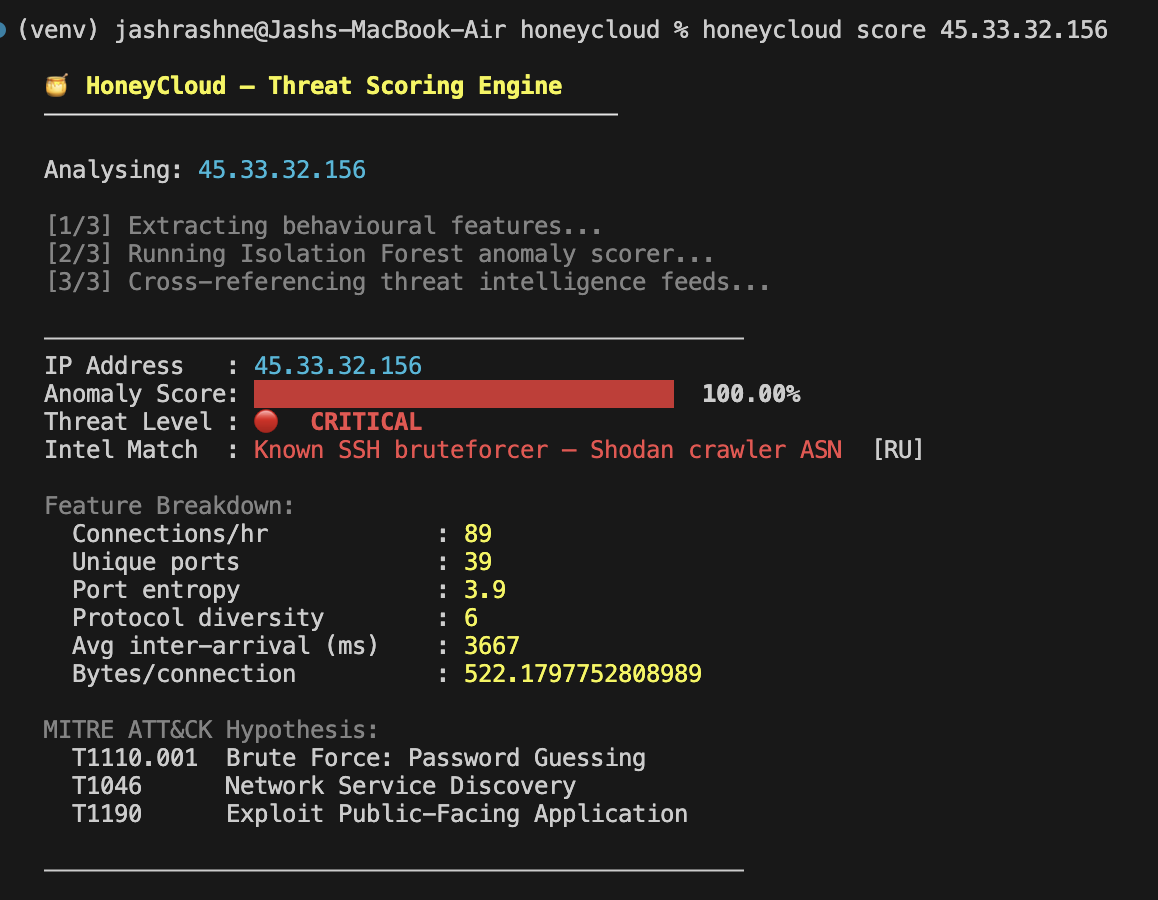Image resolution: width=1158 pixels, height=900 pixels.
Task: Click the Unique ports label
Action: coord(156,562)
